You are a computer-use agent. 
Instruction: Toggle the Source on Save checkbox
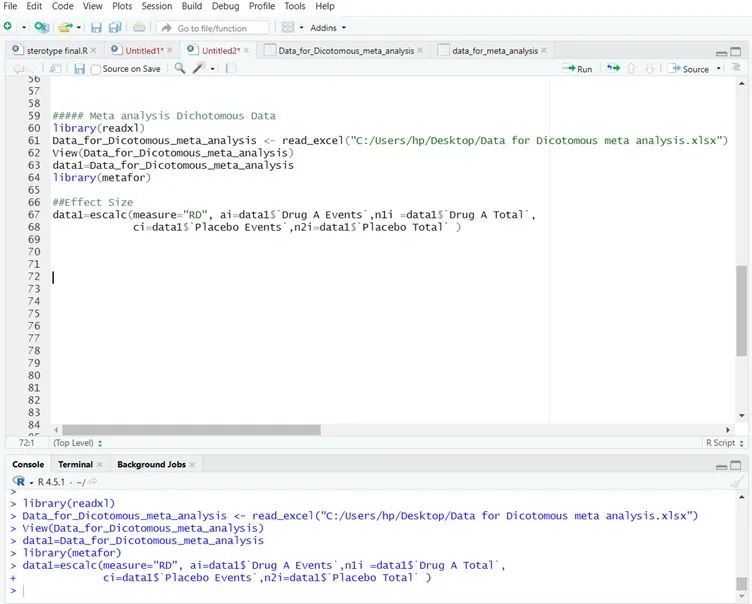(x=96, y=70)
